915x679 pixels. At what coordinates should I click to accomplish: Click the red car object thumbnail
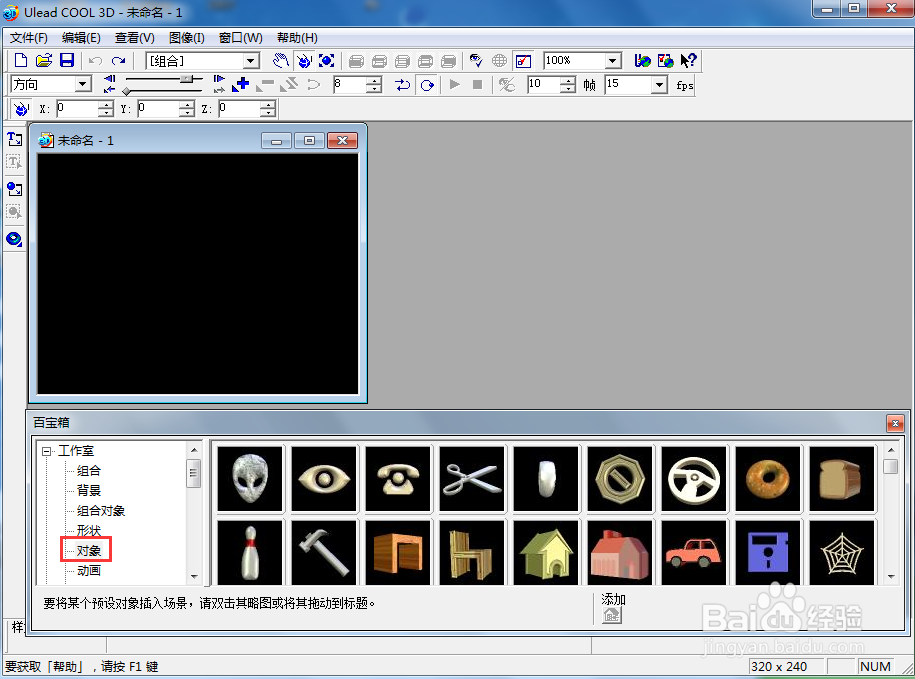[694, 553]
